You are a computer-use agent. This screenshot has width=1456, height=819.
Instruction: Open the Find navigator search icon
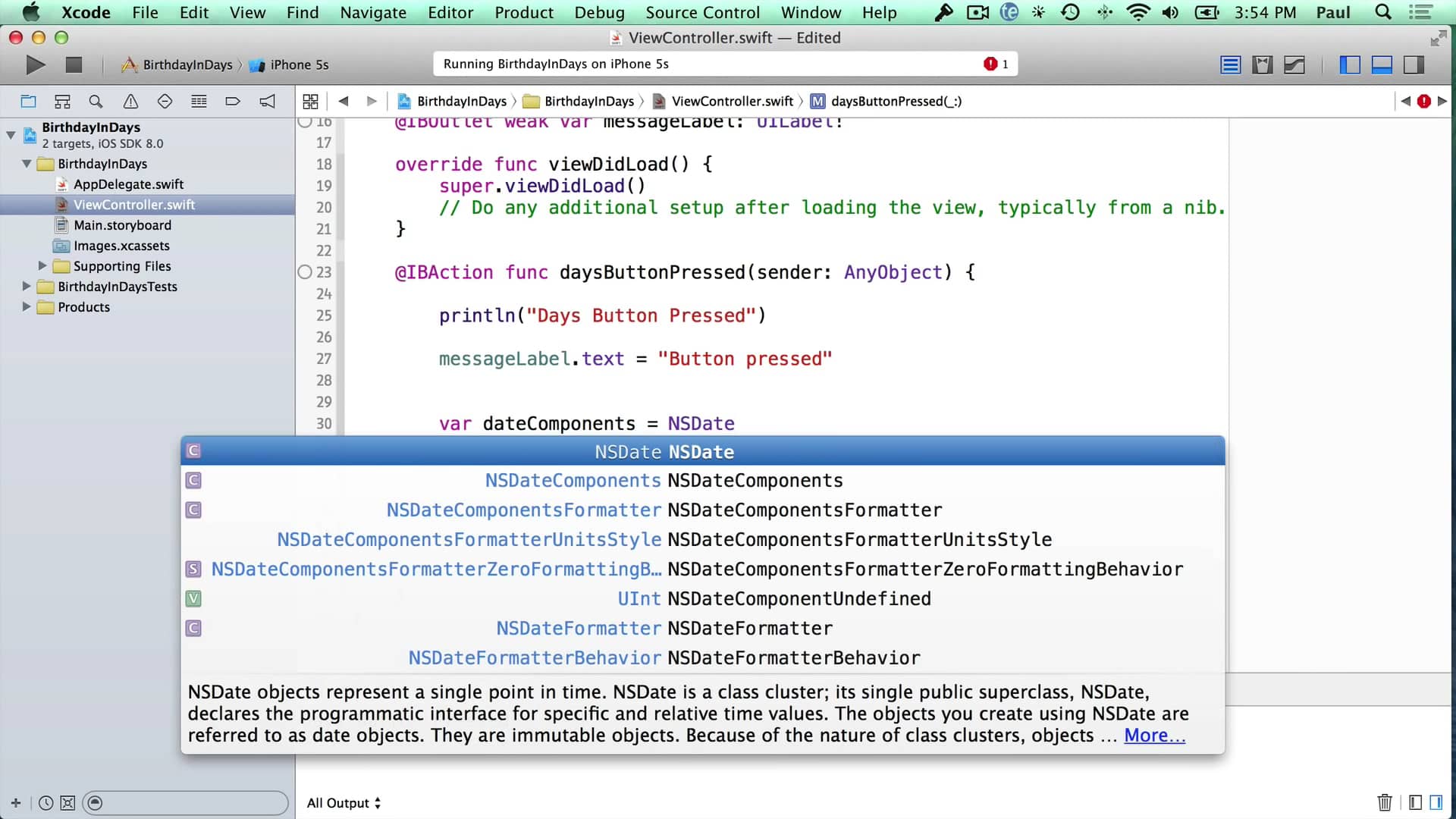click(96, 101)
